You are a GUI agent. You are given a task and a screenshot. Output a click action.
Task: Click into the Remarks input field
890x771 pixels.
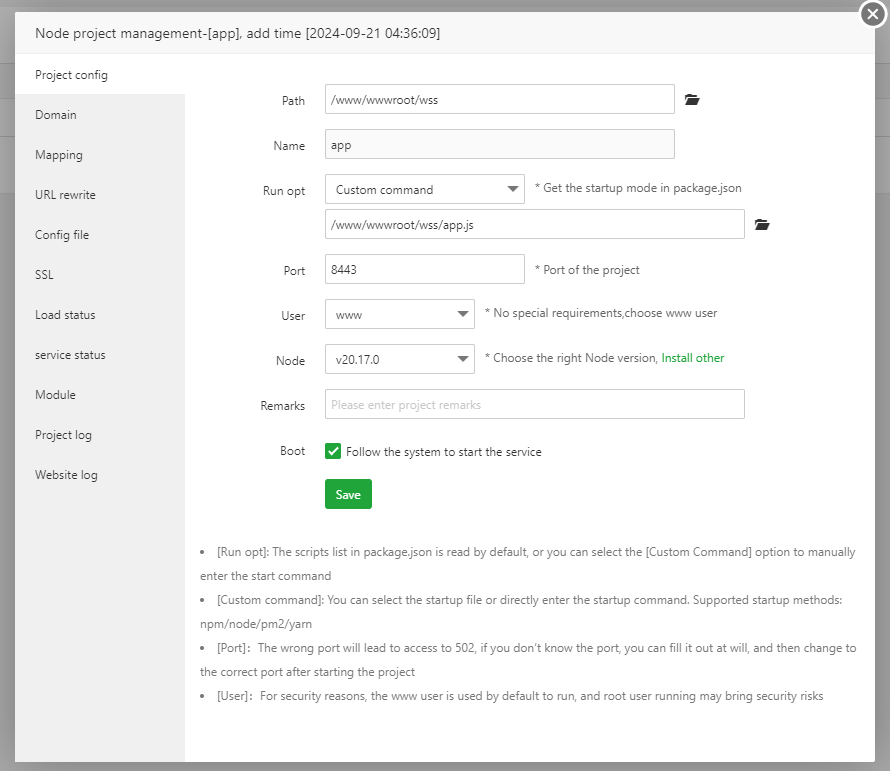534,405
